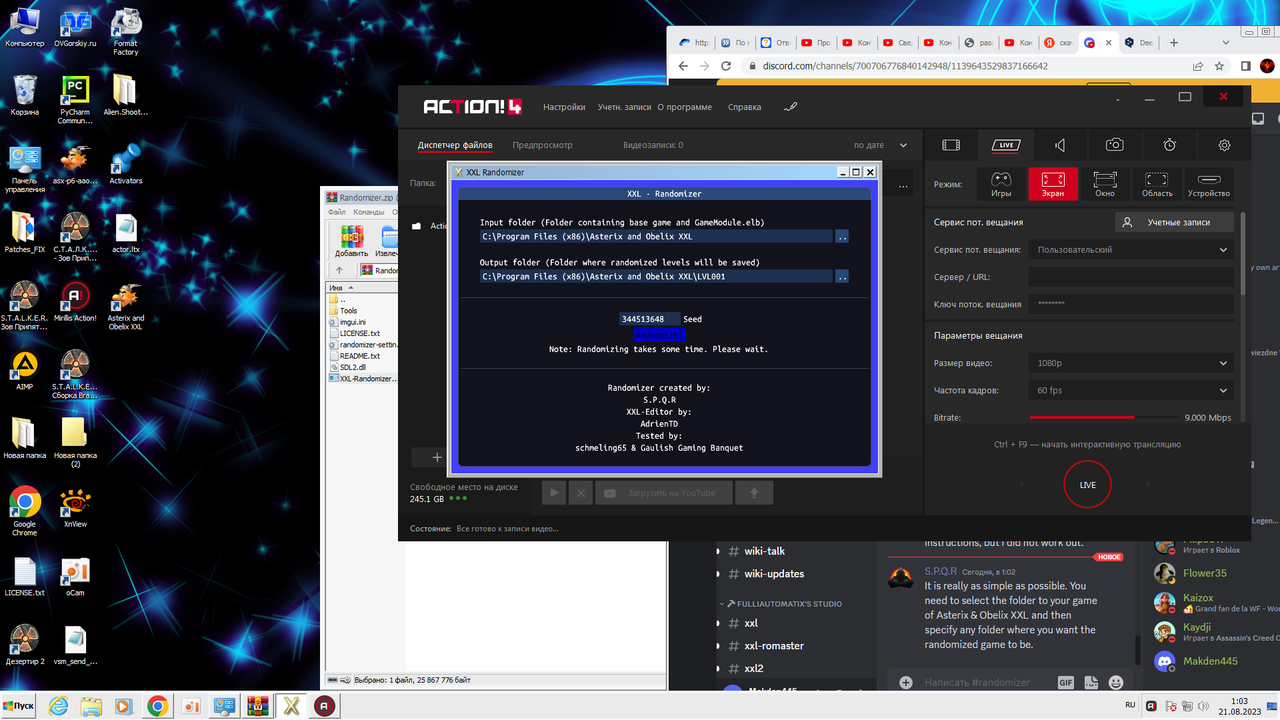The image size is (1280, 720).
Task: Open the Asterix and Obelix XXL desktop shortcut
Action: point(126,306)
